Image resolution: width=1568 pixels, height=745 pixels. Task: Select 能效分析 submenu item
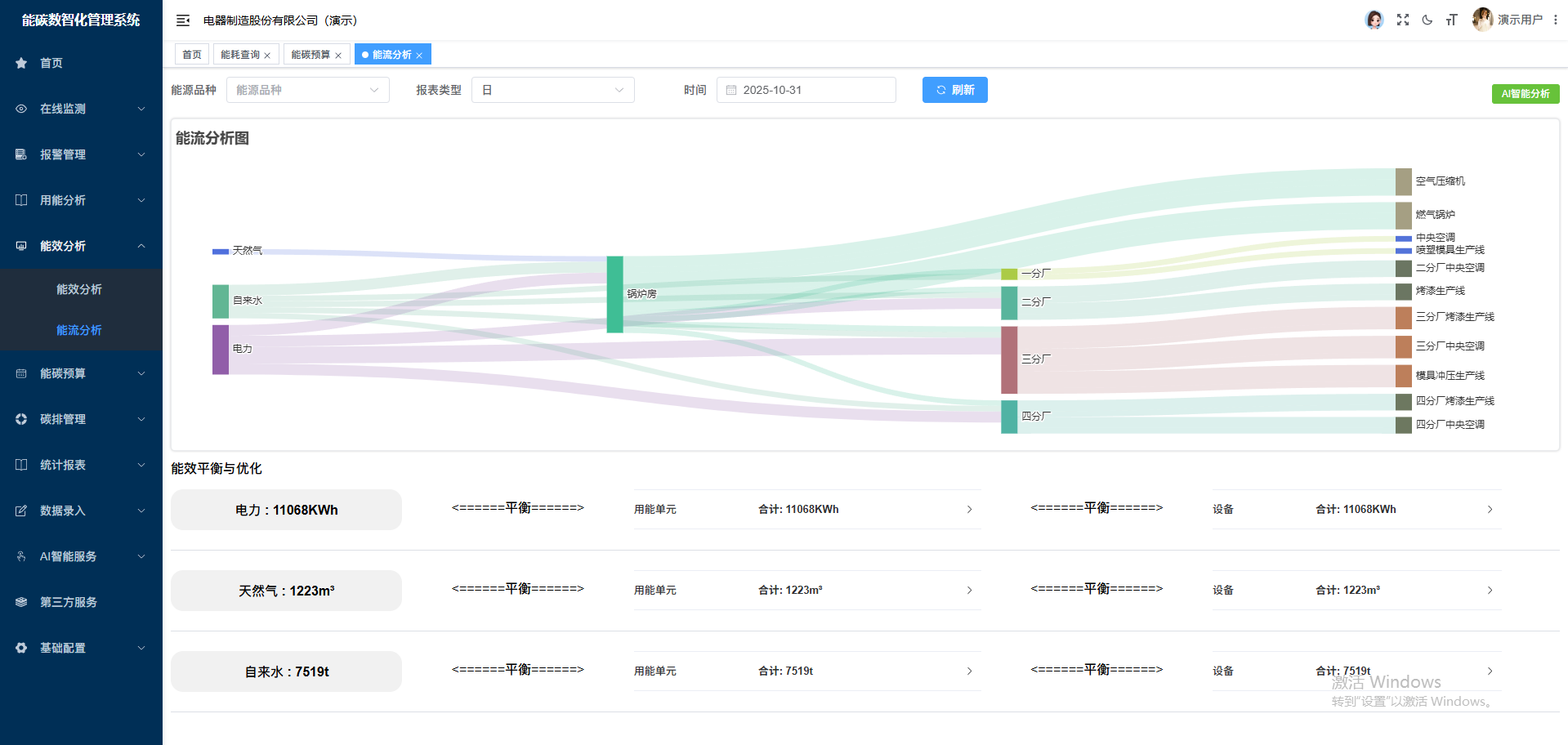tap(79, 289)
